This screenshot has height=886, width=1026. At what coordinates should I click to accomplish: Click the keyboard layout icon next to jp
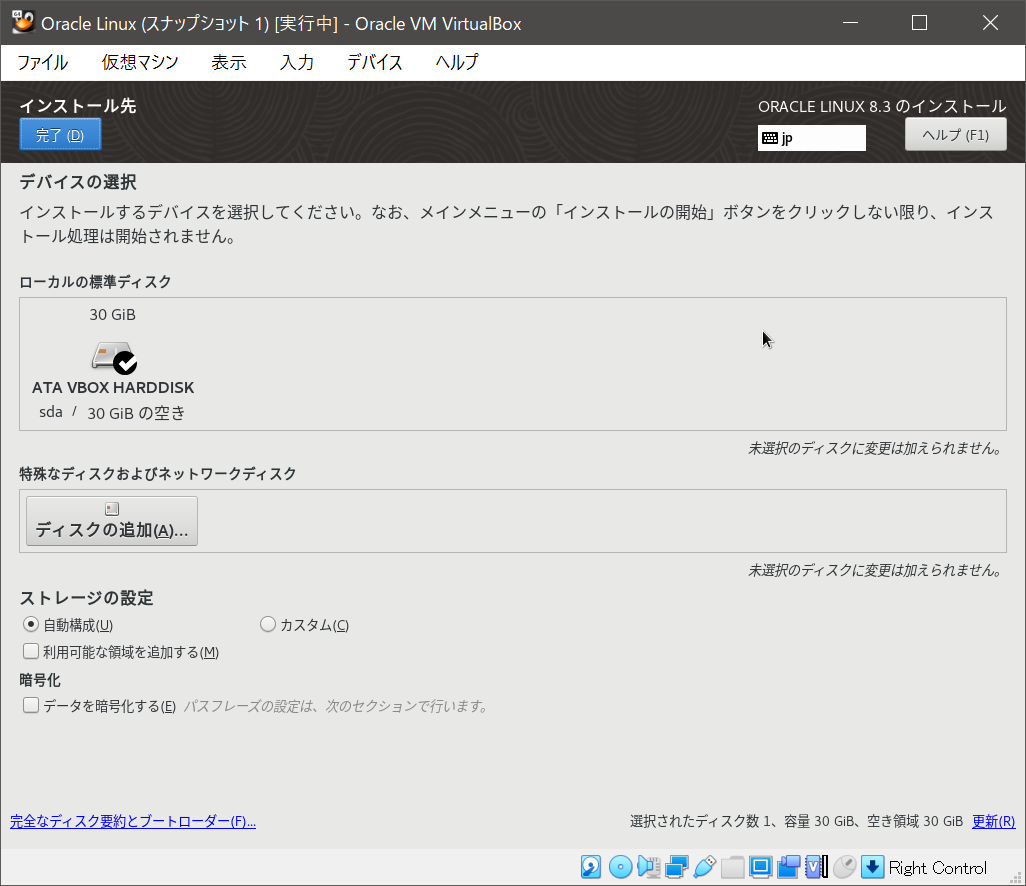[x=770, y=138]
